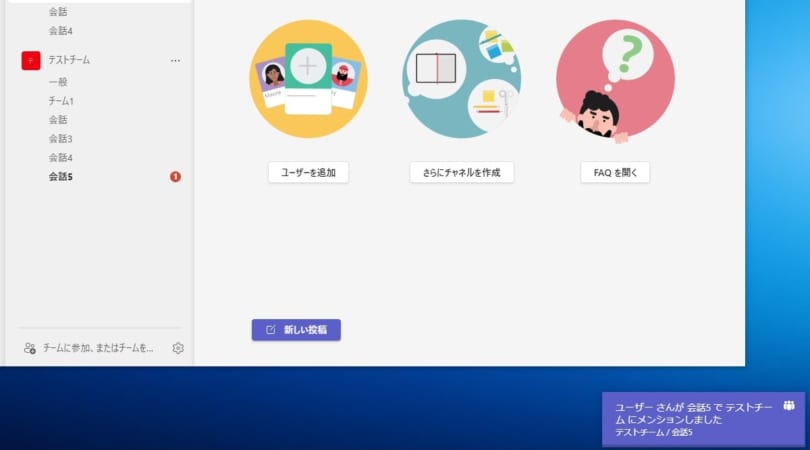
Task: Click the ユーザーを追加 button
Action: click(308, 173)
